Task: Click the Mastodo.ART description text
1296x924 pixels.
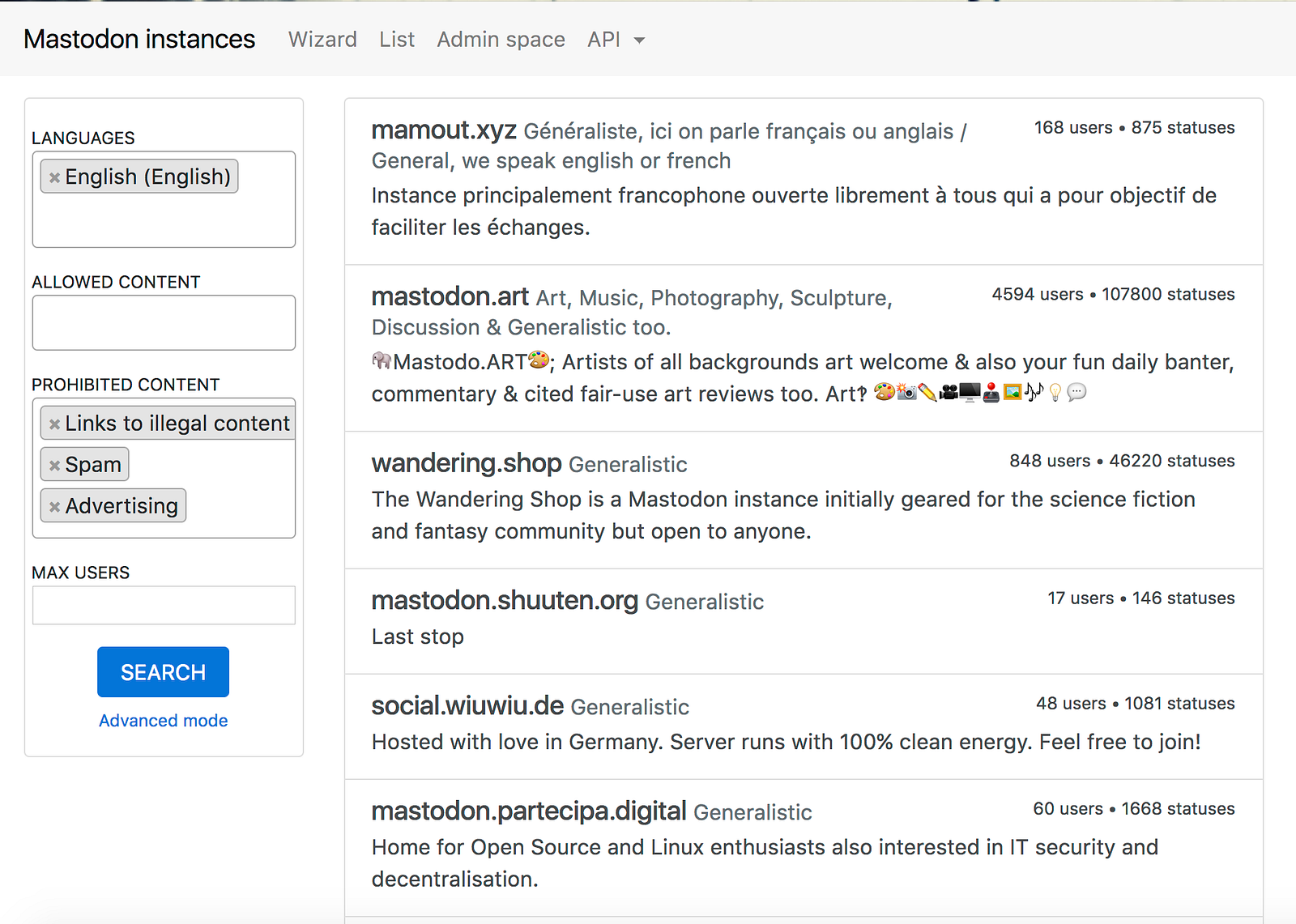Action: (803, 378)
